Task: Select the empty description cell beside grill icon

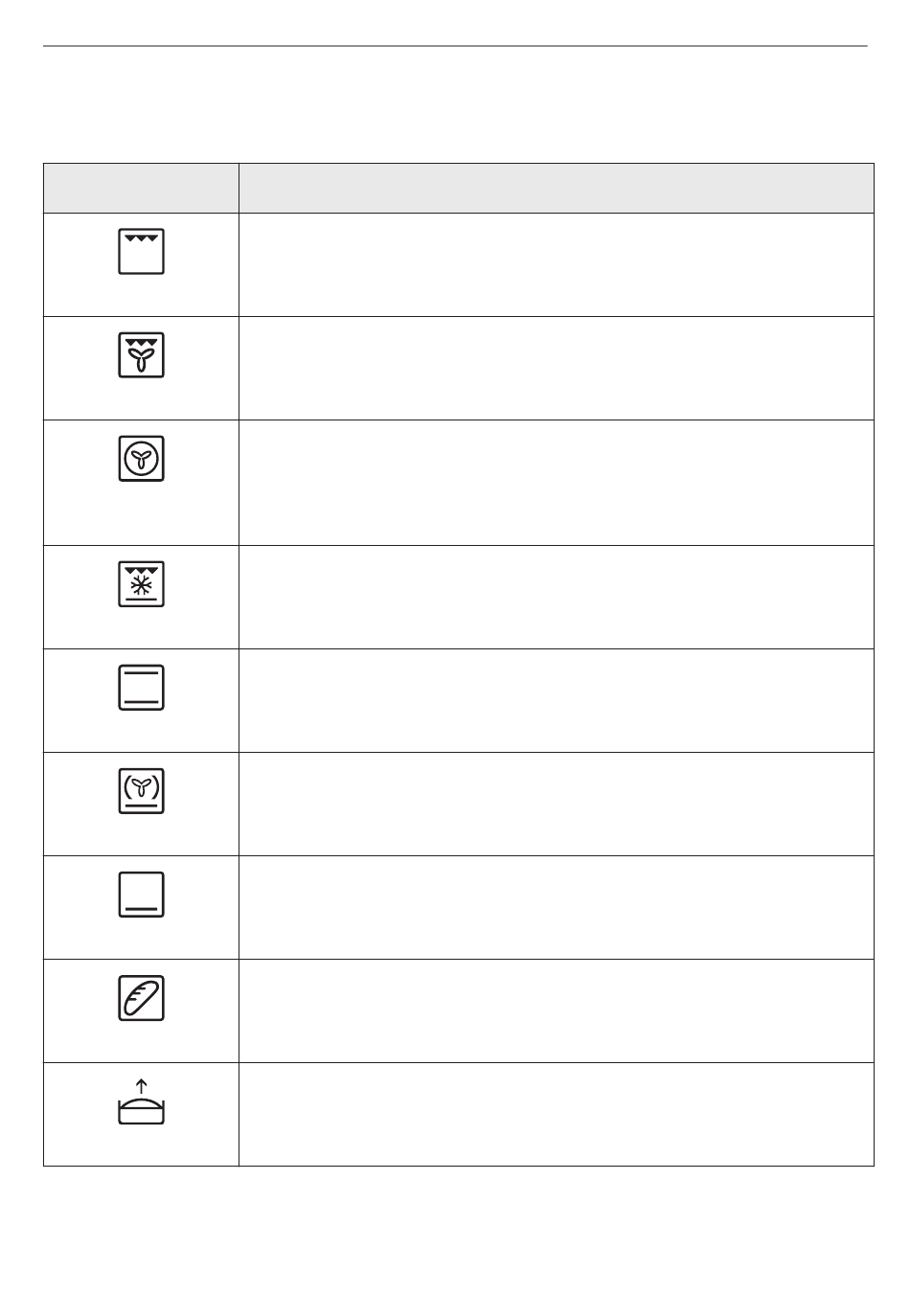Action: click(557, 264)
